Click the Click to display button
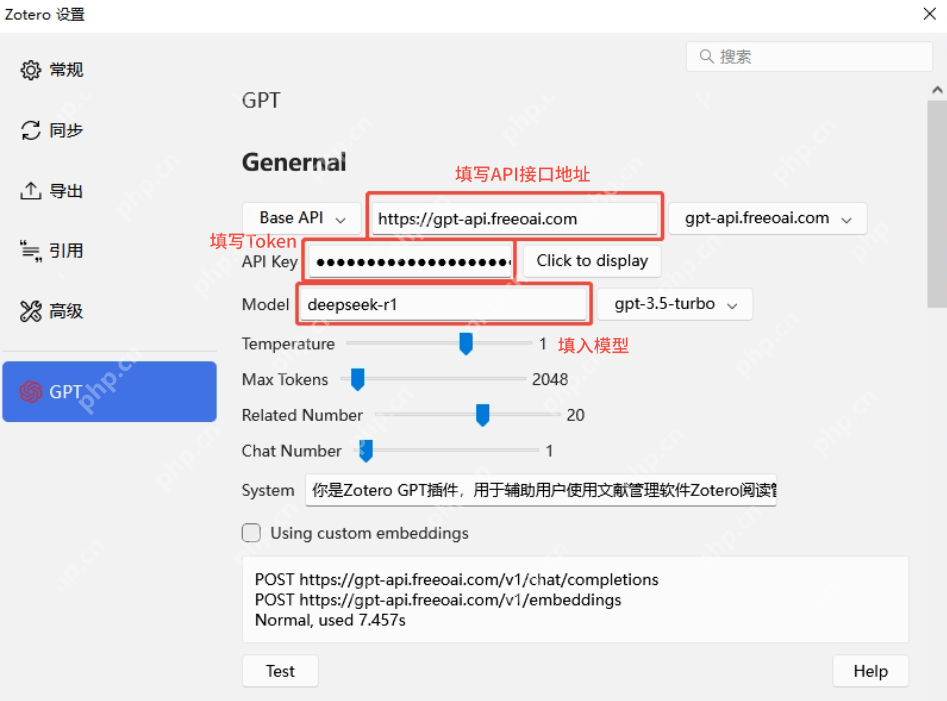 point(592,261)
